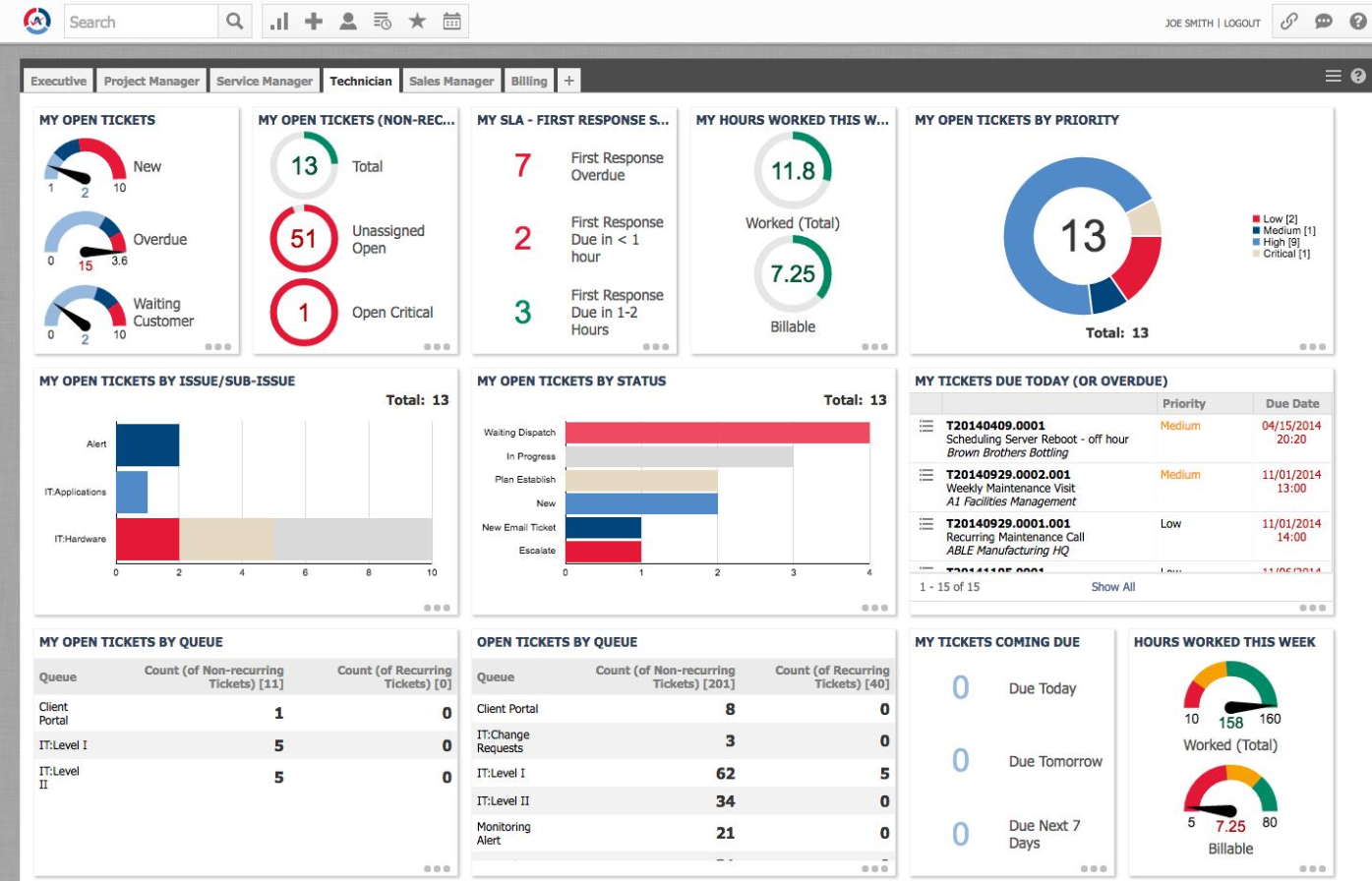
Task: Open row menu for ticket T20140409.0001
Action: [x=925, y=426]
